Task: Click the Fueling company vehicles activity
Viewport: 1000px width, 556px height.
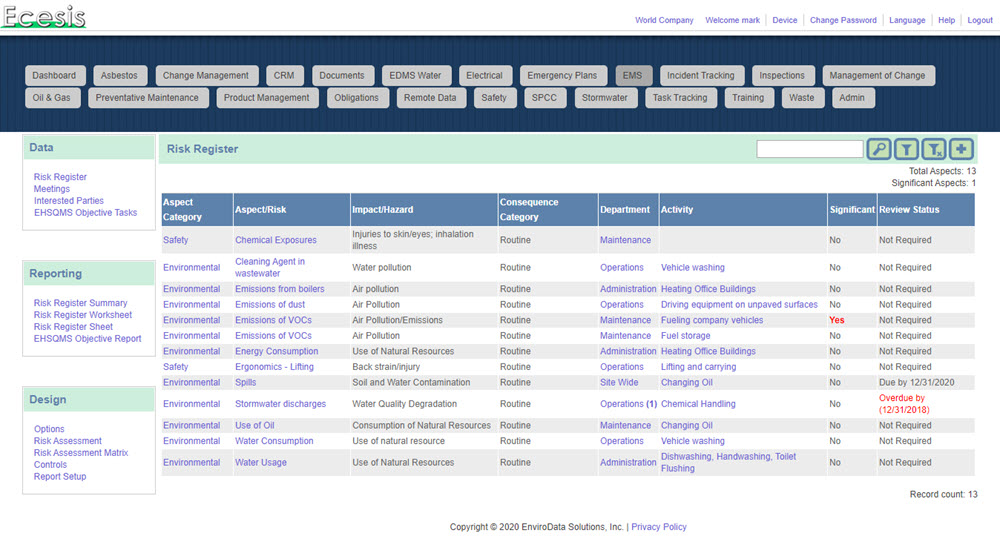Action: coord(712,320)
